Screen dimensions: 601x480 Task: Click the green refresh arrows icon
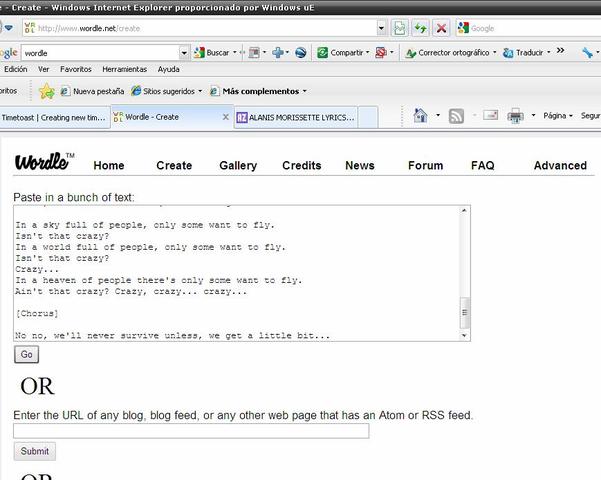pos(420,28)
